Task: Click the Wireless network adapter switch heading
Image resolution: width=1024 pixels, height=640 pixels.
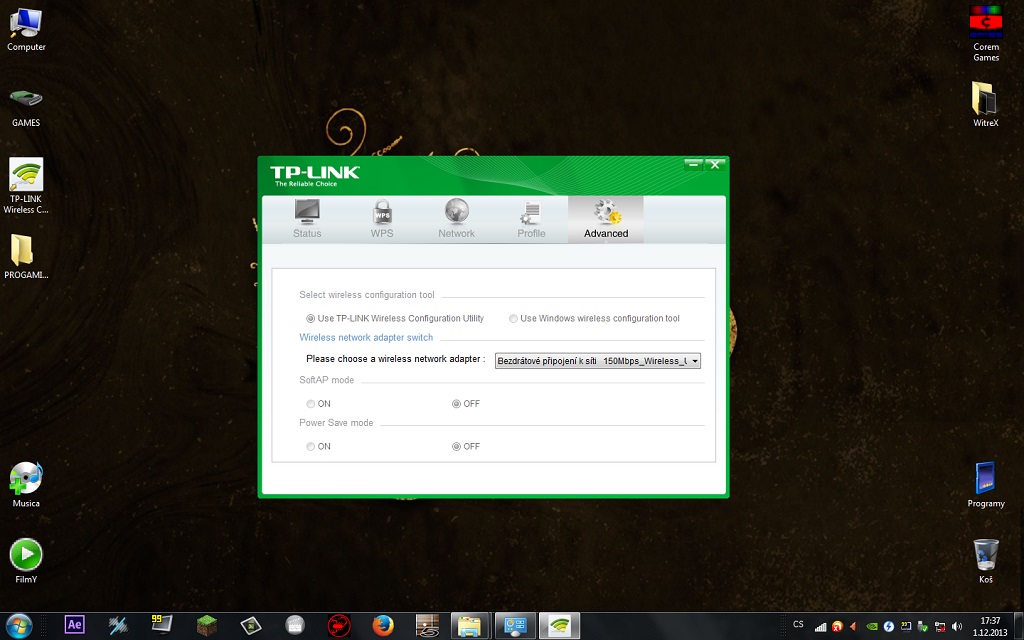Action: [366, 338]
